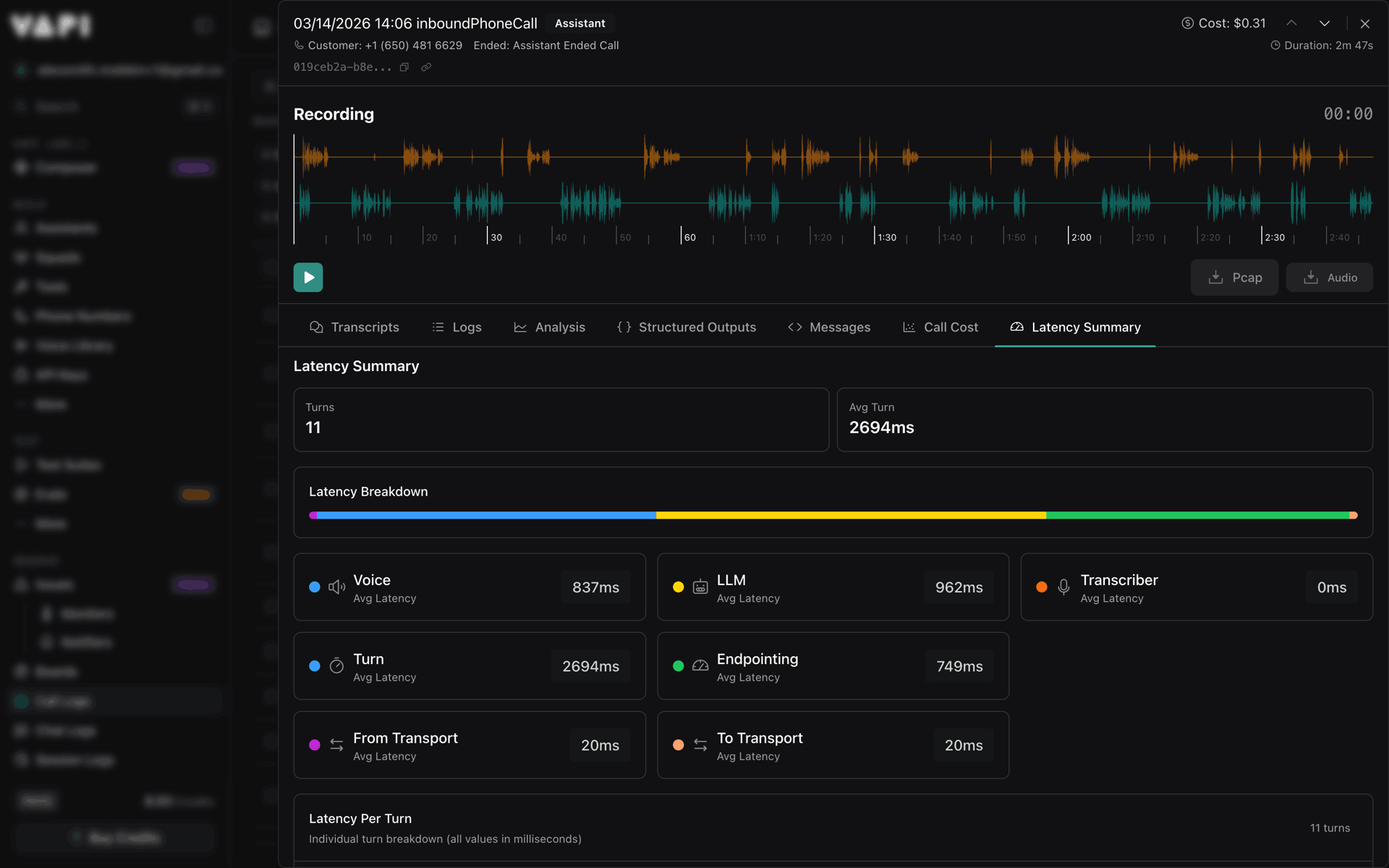The width and height of the screenshot is (1389, 868).
Task: Select the Latency Summary tab
Action: (x=1075, y=327)
